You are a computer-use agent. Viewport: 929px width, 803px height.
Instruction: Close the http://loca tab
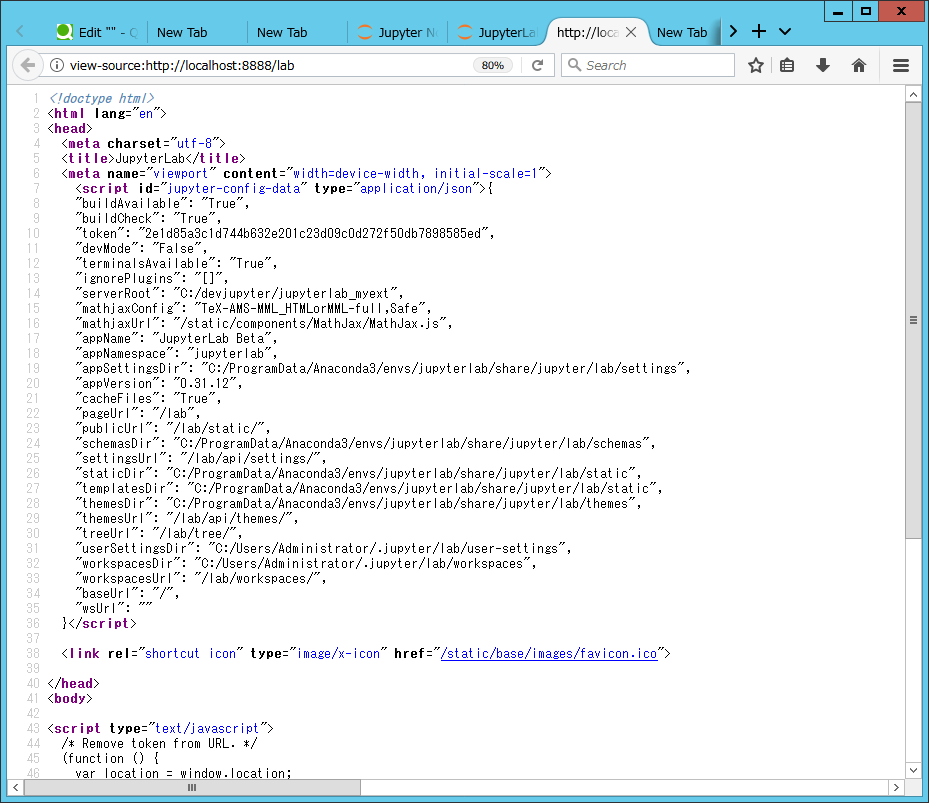(x=631, y=32)
